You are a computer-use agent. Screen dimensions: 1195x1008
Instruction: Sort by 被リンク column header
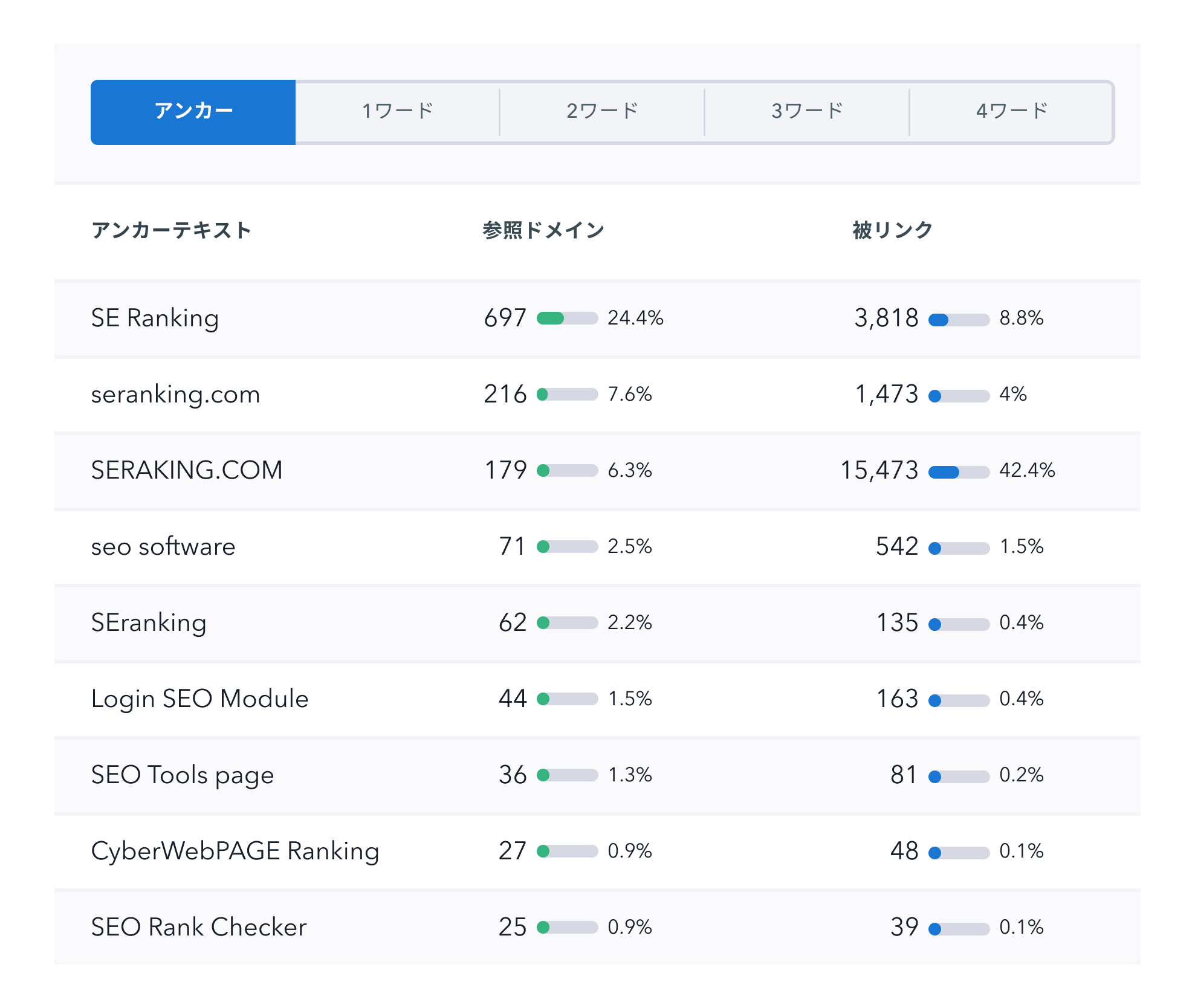(x=892, y=230)
